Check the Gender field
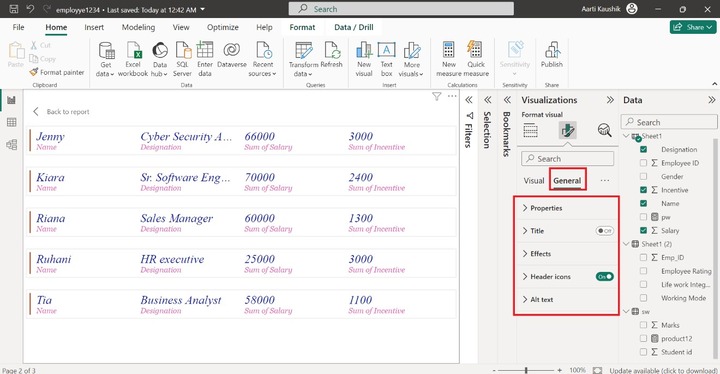720x374 pixels. (x=643, y=176)
